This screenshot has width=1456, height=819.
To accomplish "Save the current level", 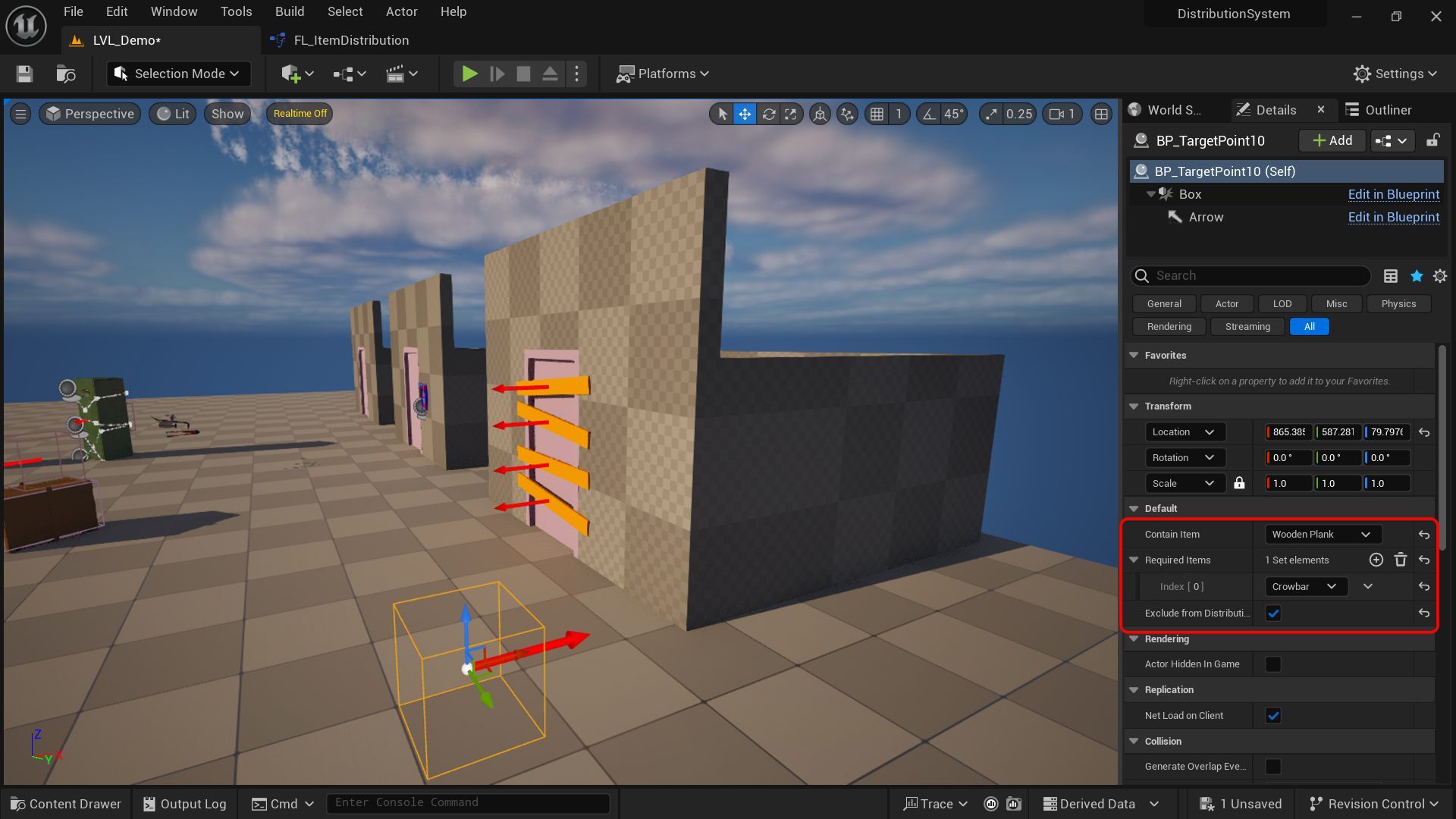I will tap(24, 74).
